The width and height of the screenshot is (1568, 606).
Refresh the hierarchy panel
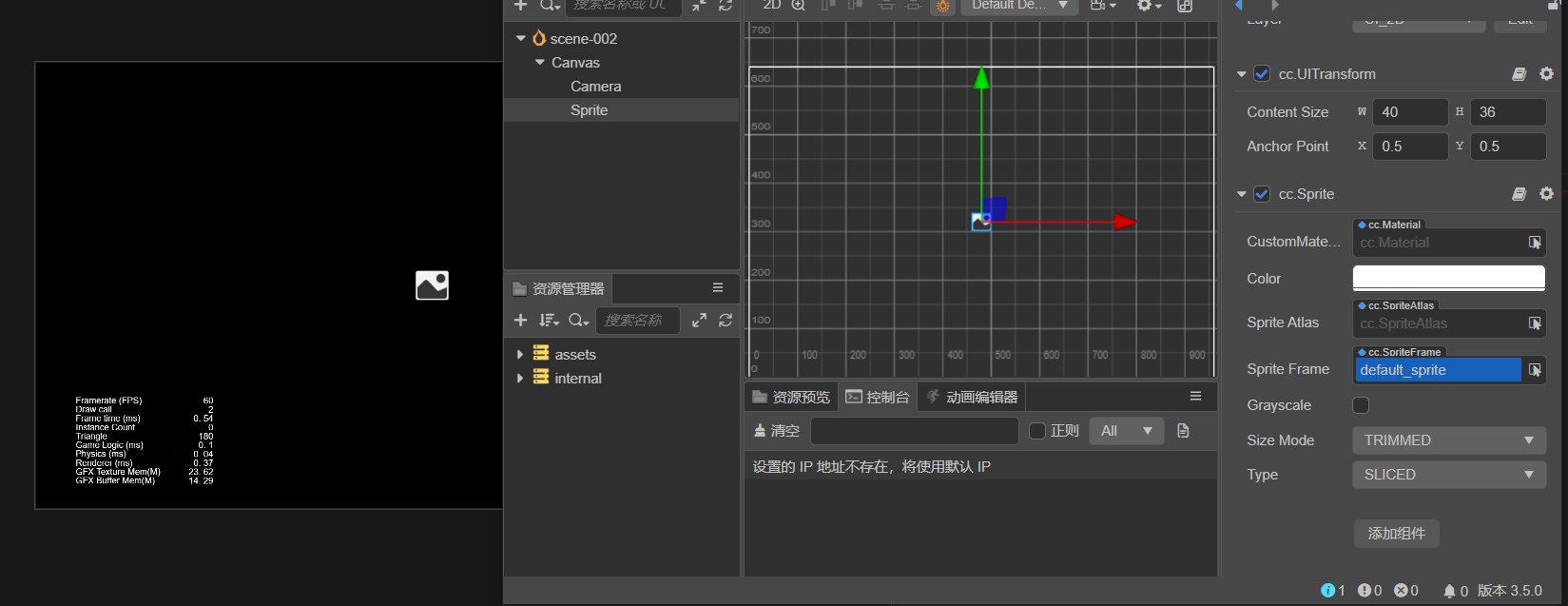tap(726, 6)
